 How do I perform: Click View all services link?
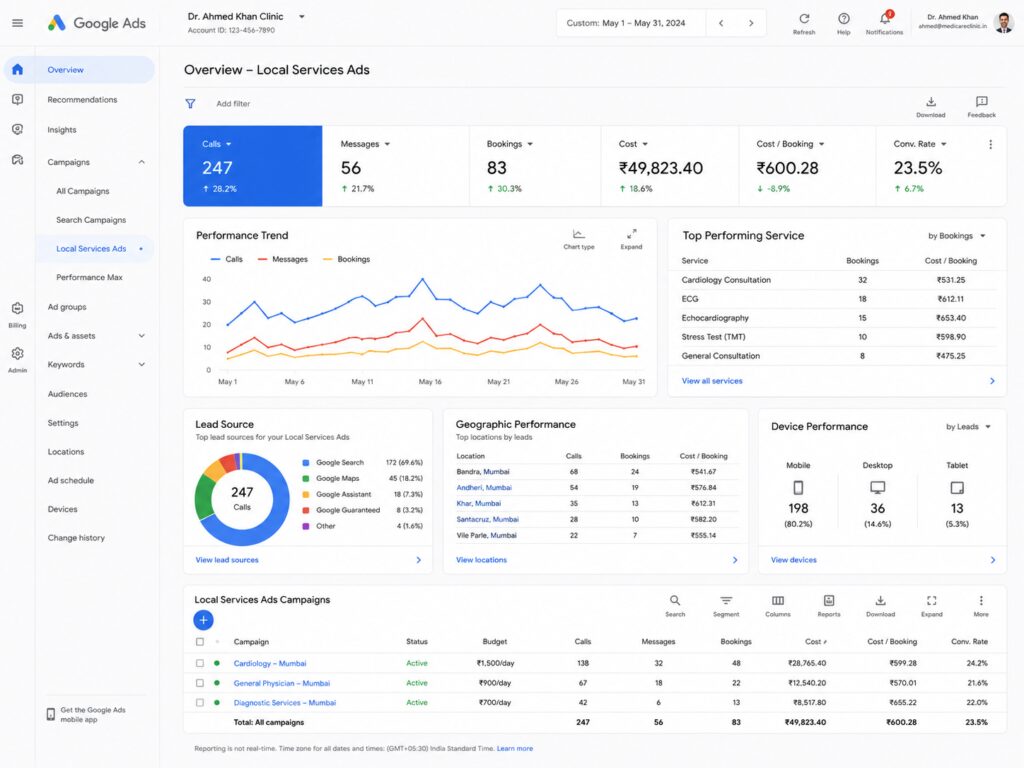coord(712,381)
